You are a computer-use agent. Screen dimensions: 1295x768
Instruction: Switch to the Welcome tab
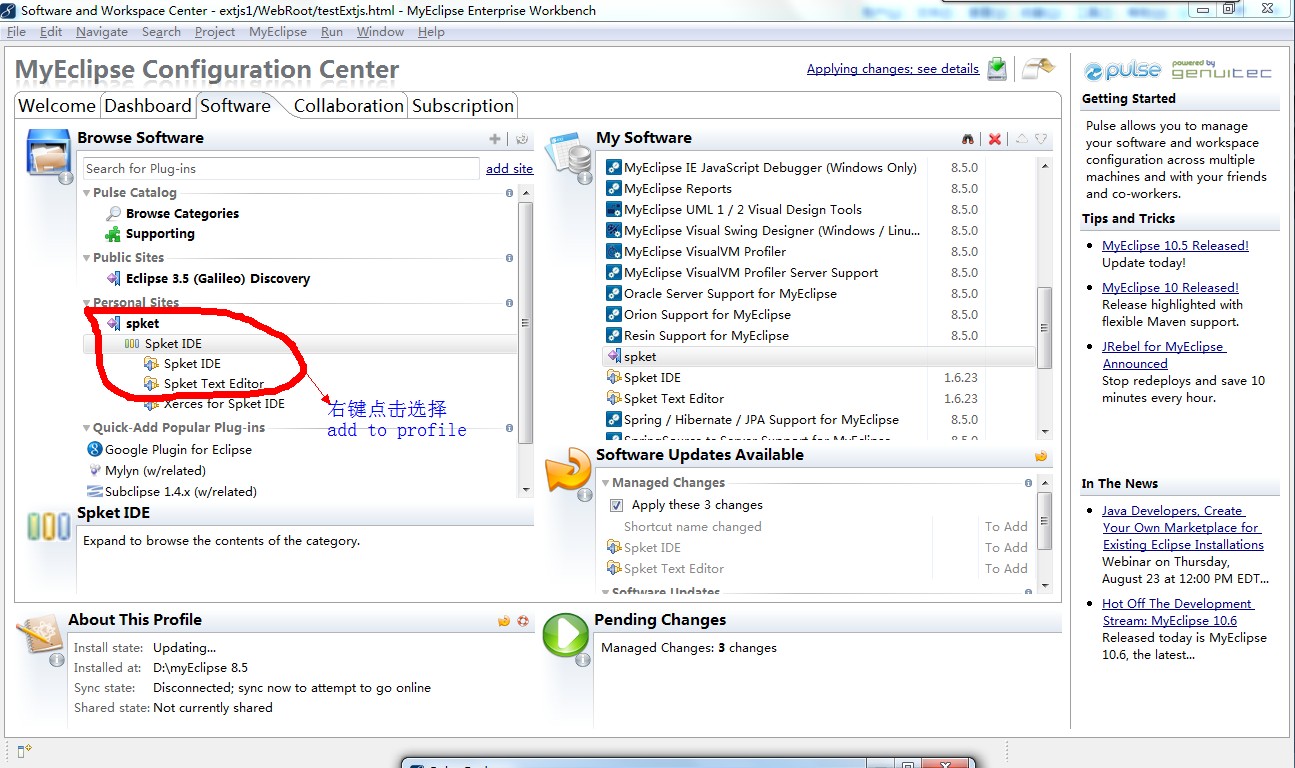click(57, 106)
